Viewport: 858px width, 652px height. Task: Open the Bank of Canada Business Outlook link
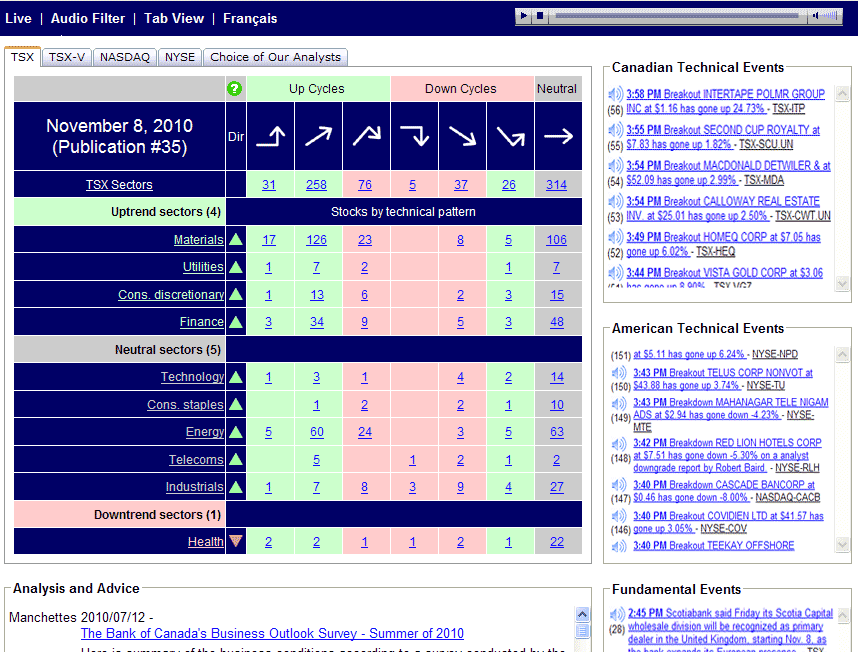tap(272, 633)
